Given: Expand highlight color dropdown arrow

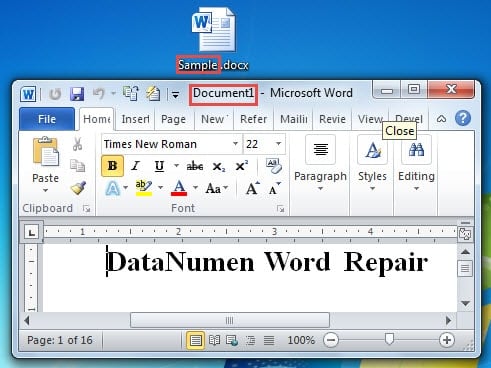Looking at the screenshot, I should coord(160,188).
